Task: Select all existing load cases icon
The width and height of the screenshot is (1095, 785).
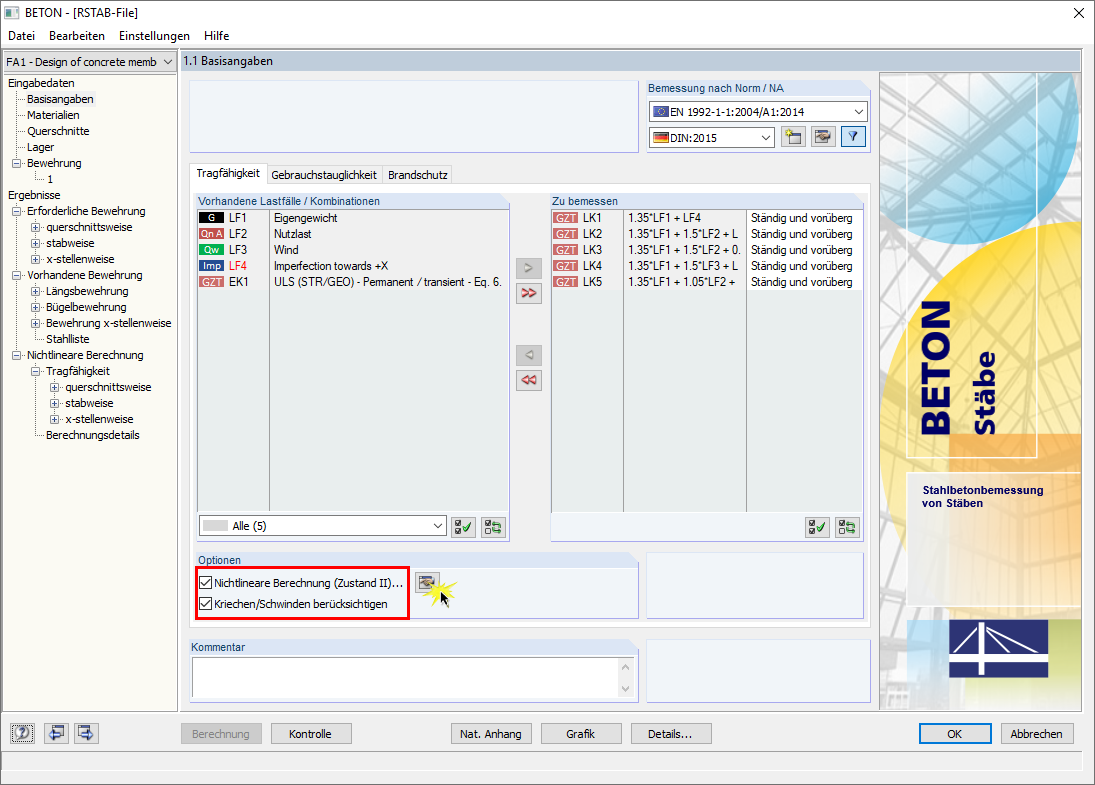Action: pos(463,527)
